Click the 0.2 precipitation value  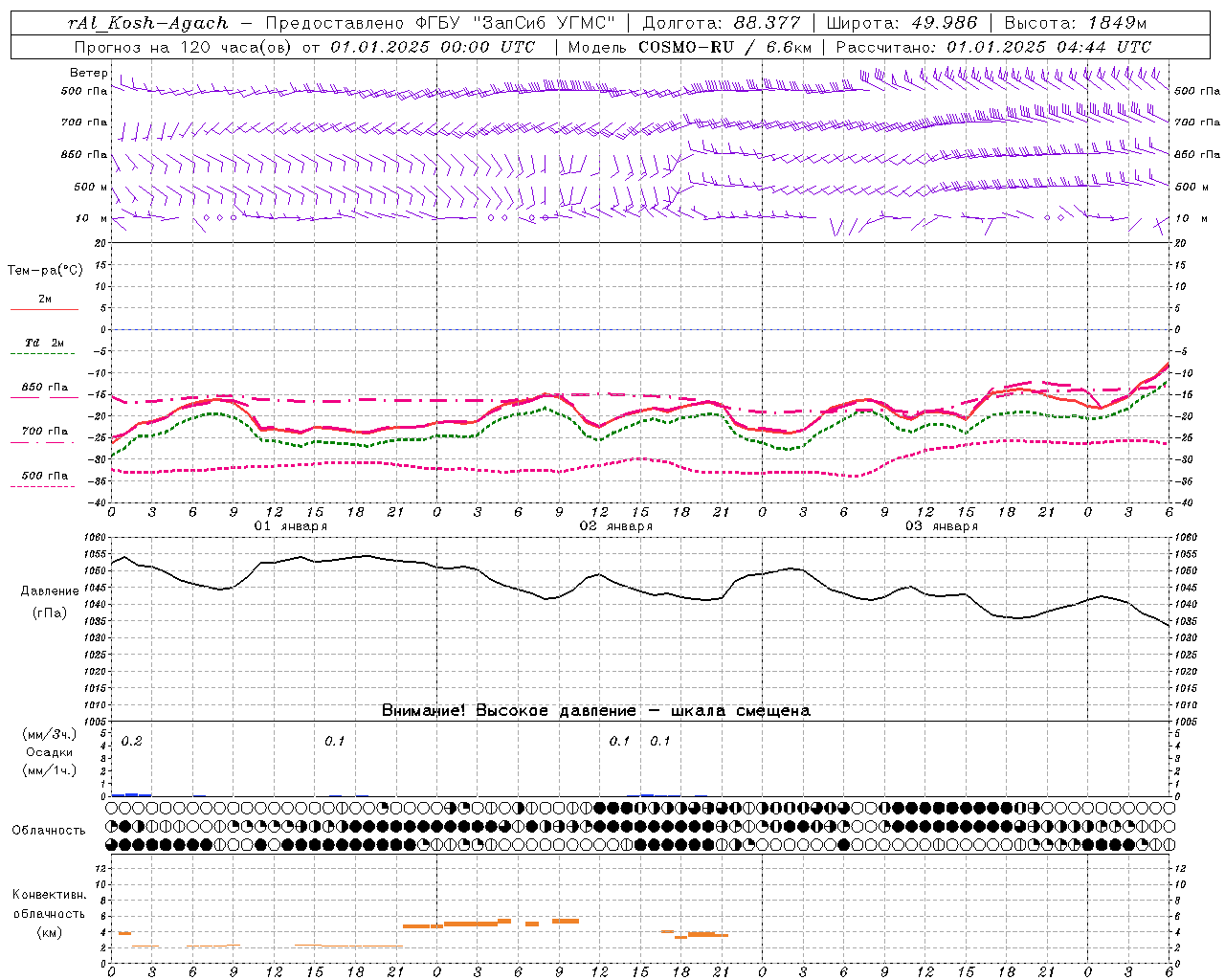132,742
